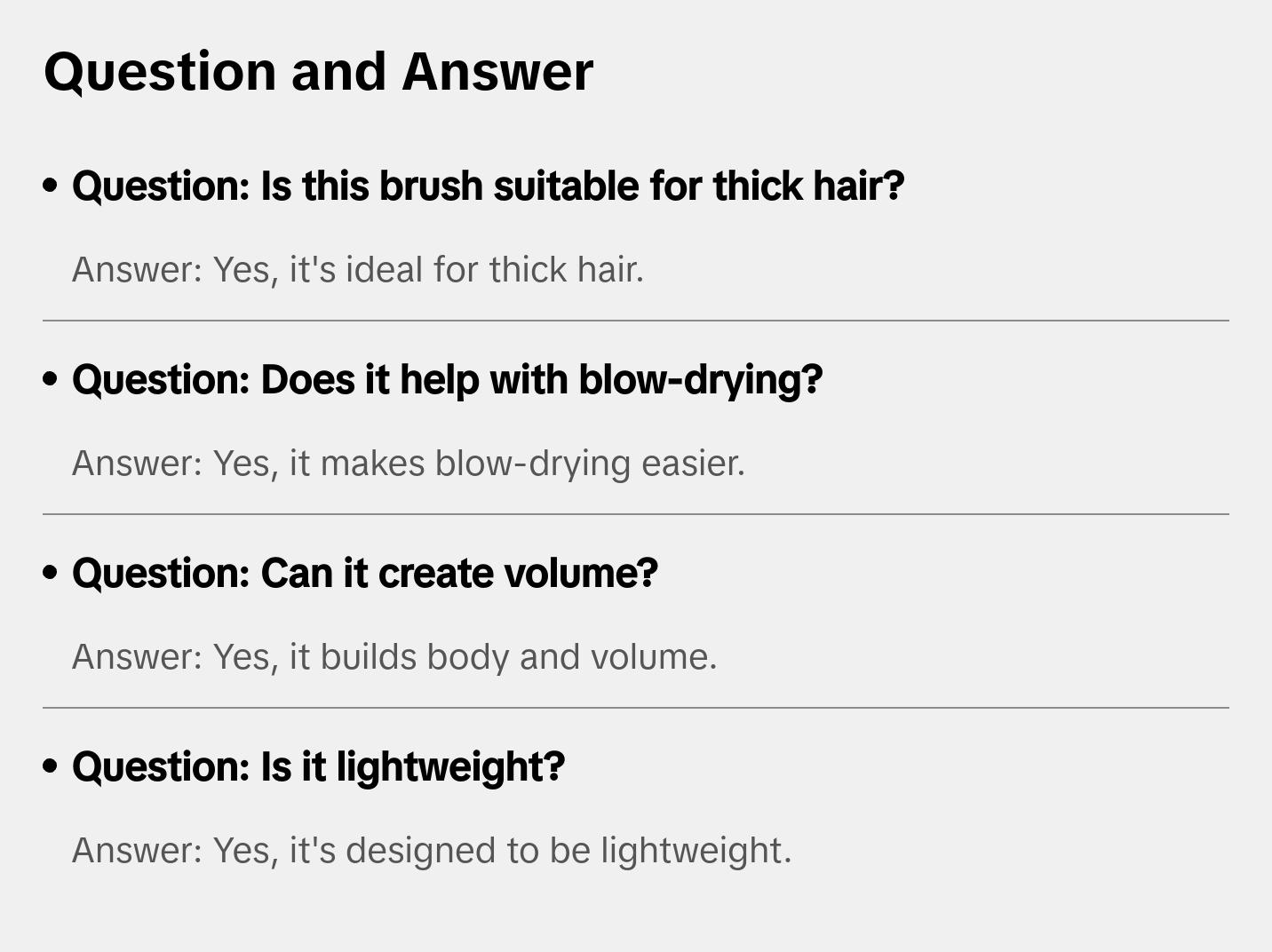Click the divider line below the thick hair answer

pos(636,321)
